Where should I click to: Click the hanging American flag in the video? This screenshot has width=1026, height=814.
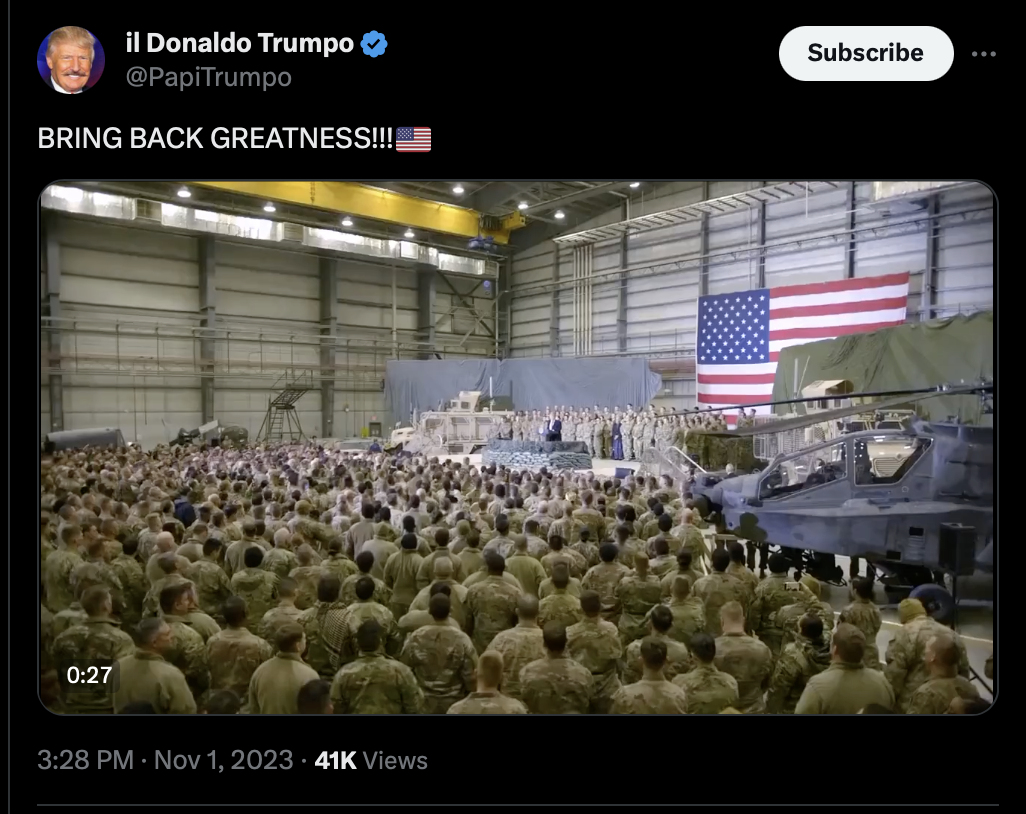pos(802,340)
